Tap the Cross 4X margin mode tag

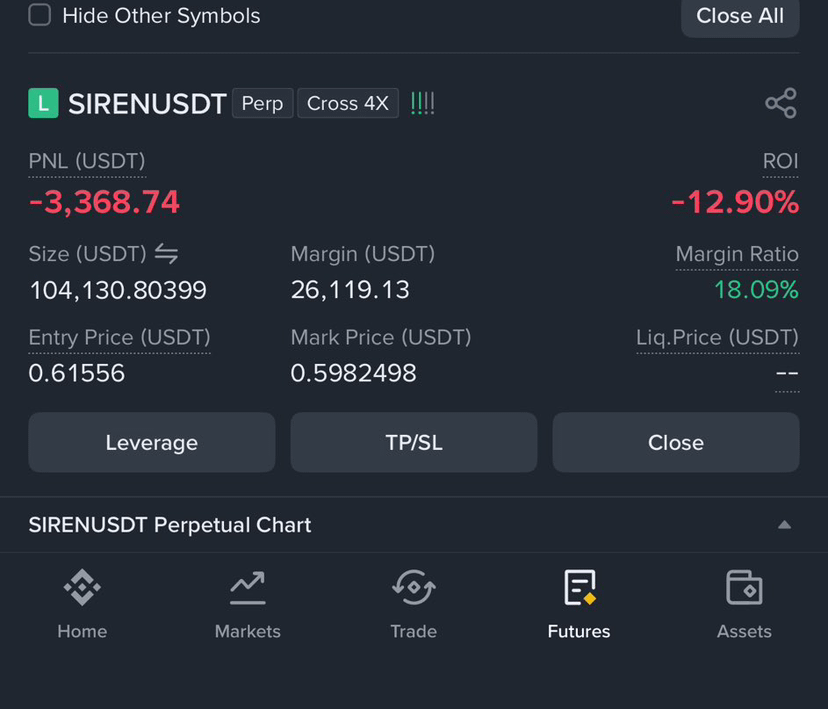click(348, 103)
